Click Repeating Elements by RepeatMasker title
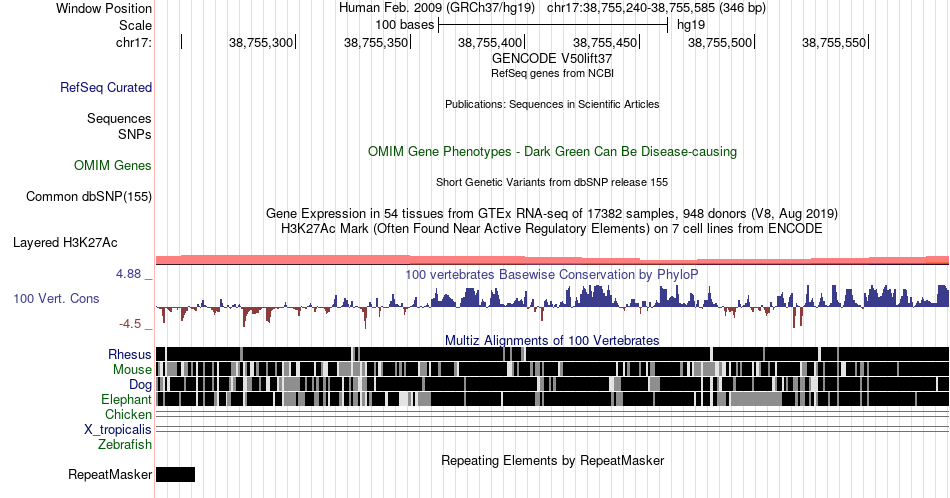Image resolution: width=950 pixels, height=498 pixels. coord(552,460)
